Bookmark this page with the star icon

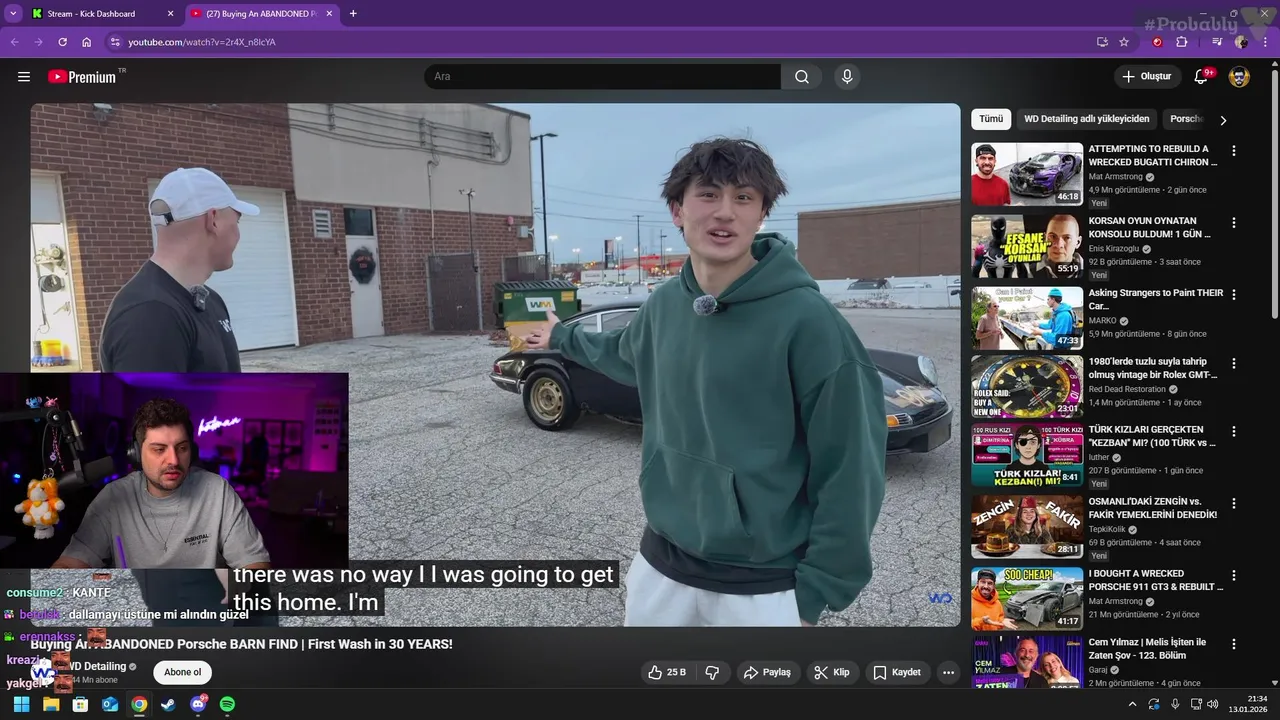click(x=1124, y=42)
